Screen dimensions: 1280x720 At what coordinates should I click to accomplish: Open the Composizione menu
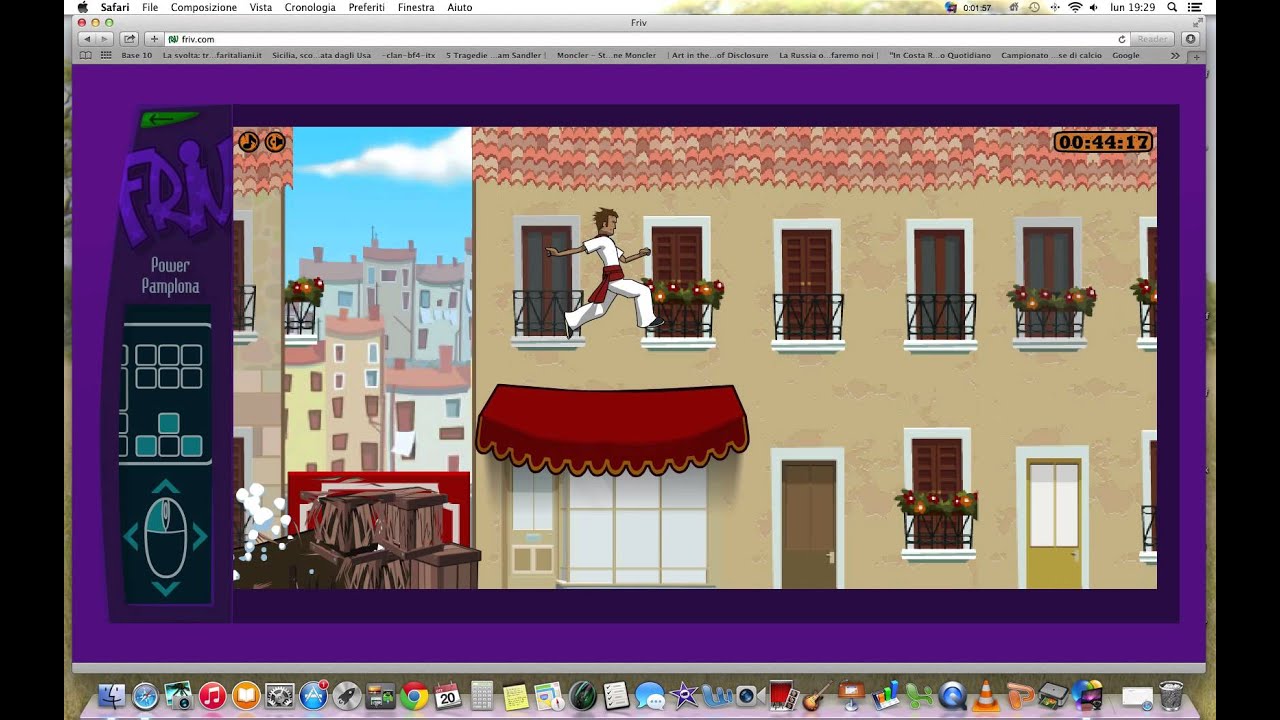204,7
